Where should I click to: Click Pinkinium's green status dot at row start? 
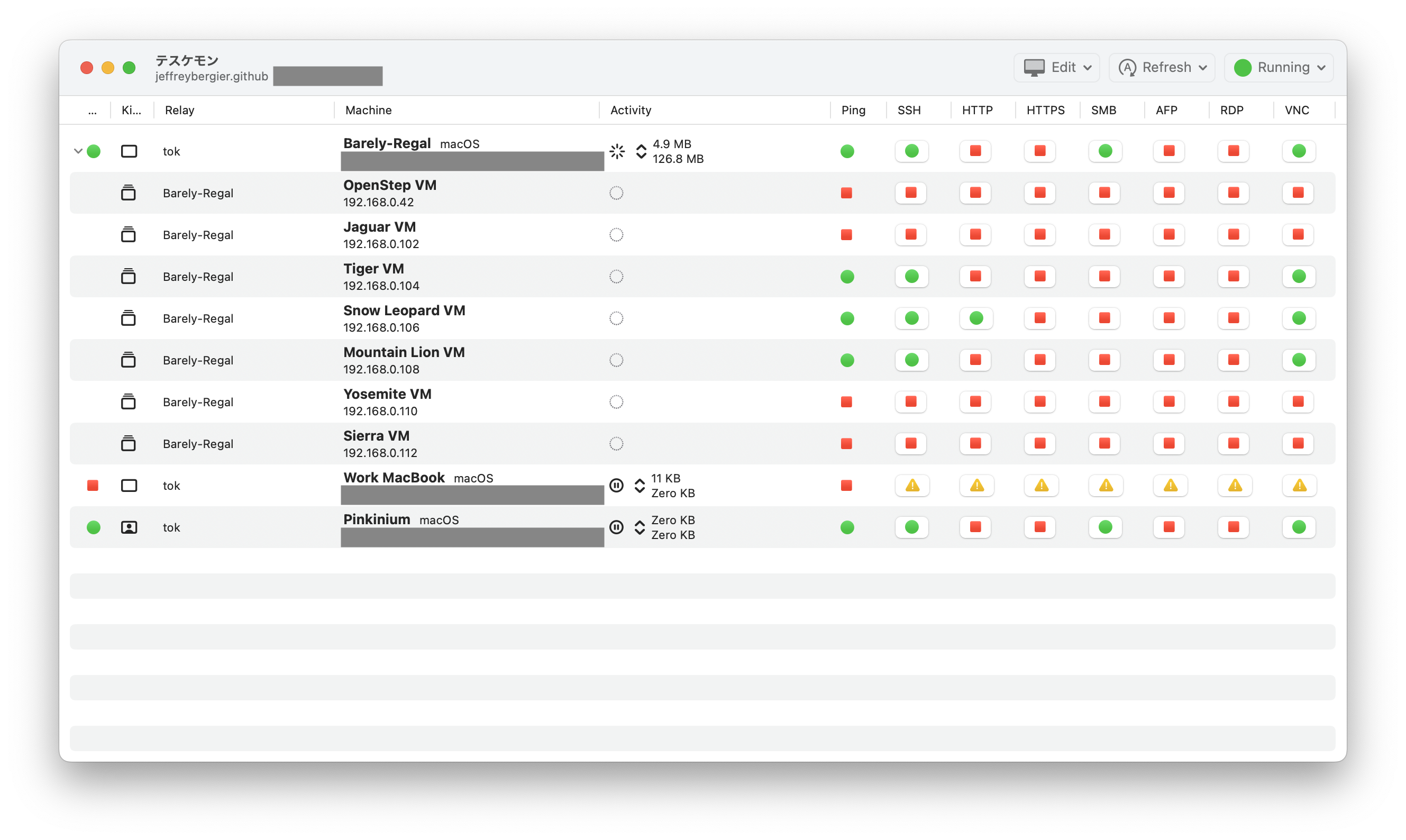point(94,527)
